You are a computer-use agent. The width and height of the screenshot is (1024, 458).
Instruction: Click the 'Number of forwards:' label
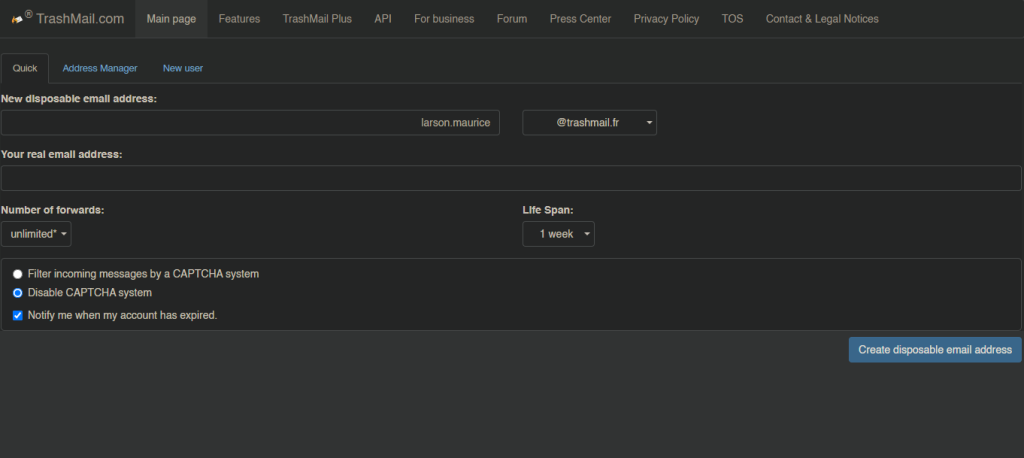point(52,210)
